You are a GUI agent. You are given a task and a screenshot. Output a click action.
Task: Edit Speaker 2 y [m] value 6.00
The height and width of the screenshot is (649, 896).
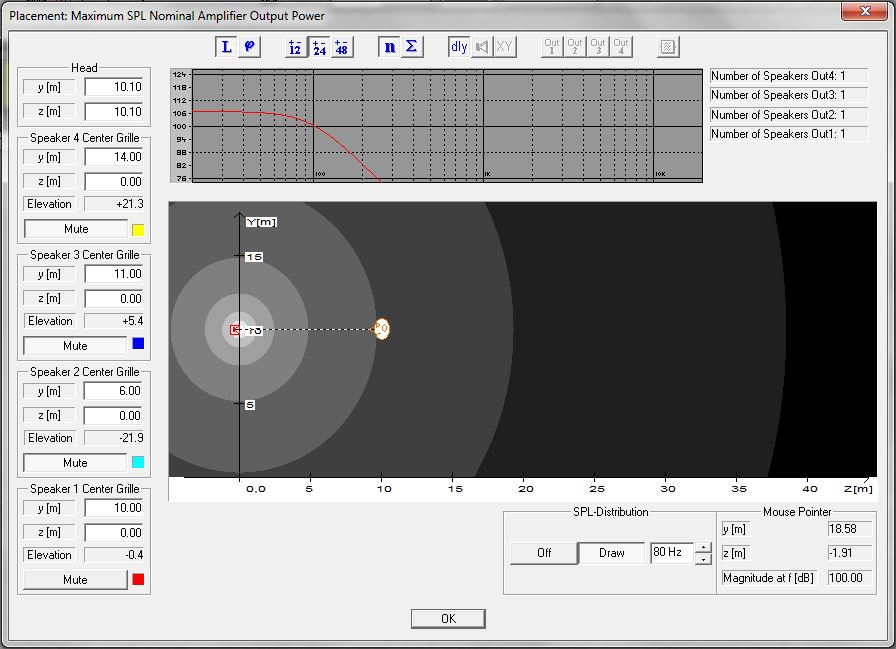pos(114,391)
